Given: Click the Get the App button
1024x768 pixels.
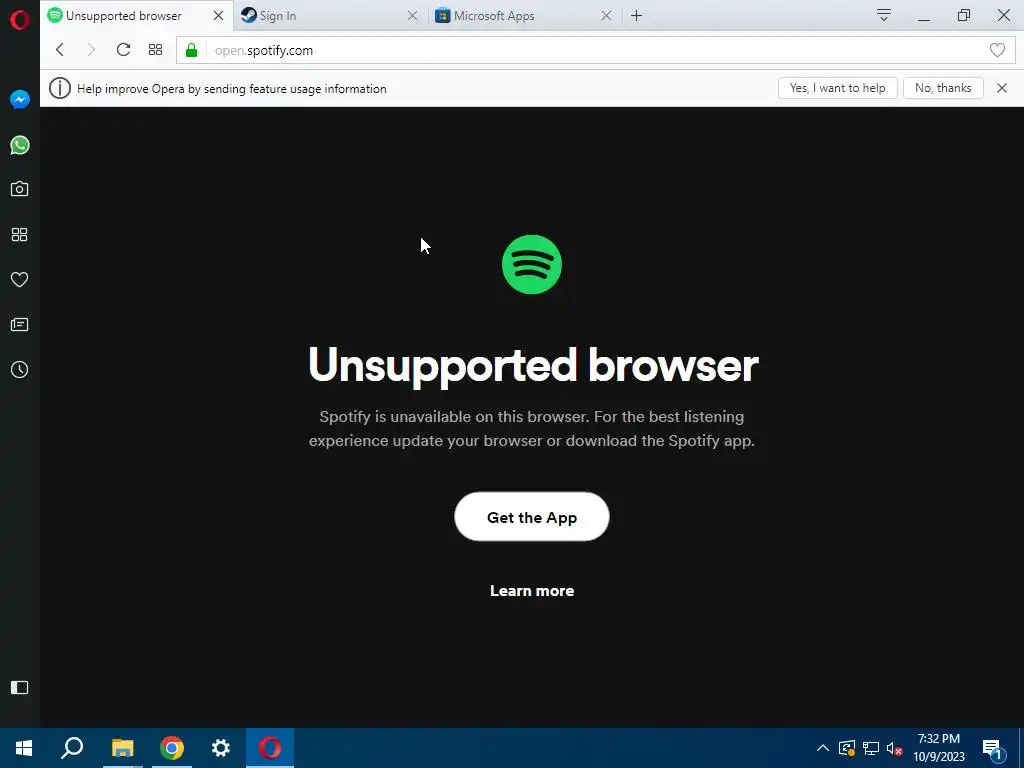Looking at the screenshot, I should pyautogui.click(x=532, y=517).
